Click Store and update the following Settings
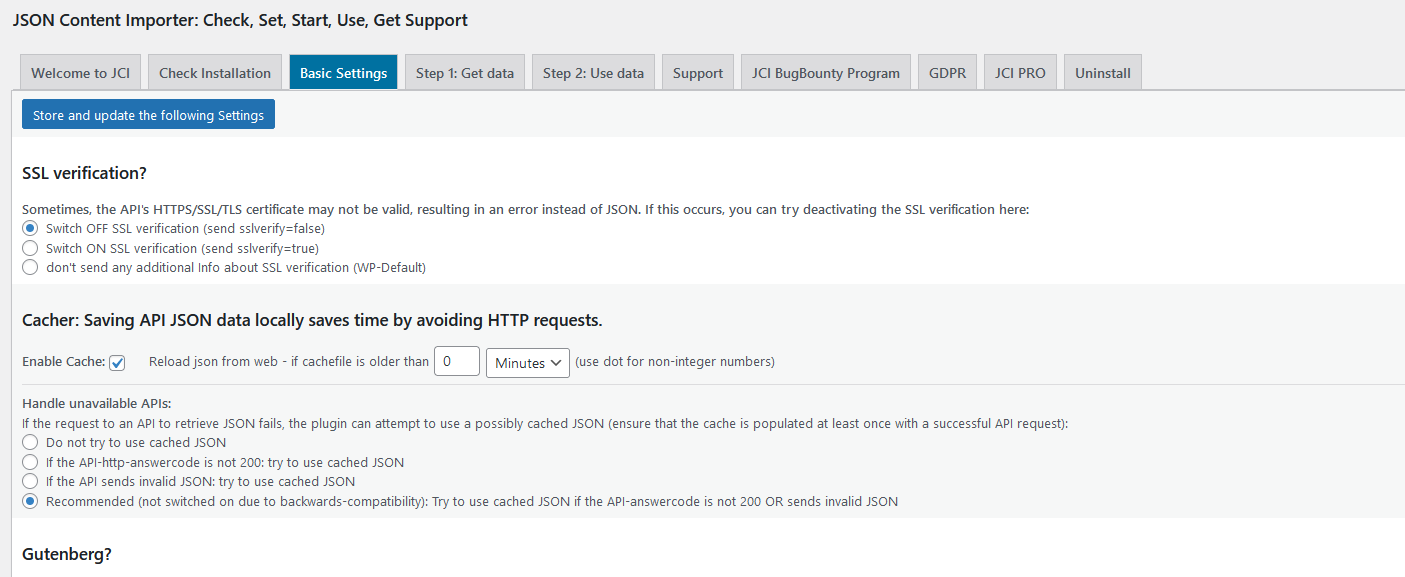Viewport: 1405px width, 577px height. pyautogui.click(x=148, y=115)
